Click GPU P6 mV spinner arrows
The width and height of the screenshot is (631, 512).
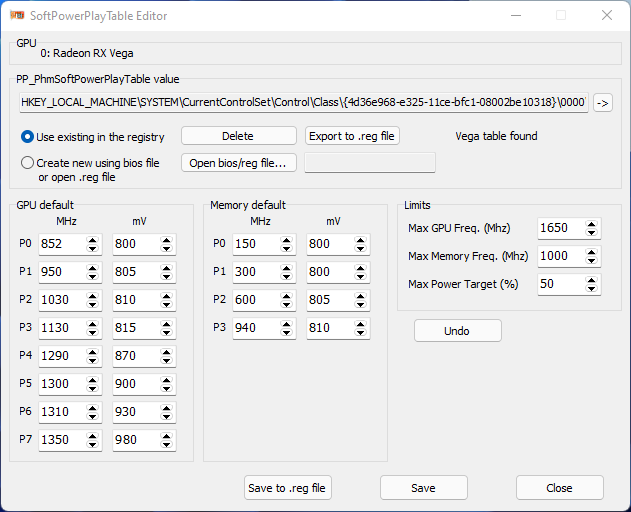167,412
